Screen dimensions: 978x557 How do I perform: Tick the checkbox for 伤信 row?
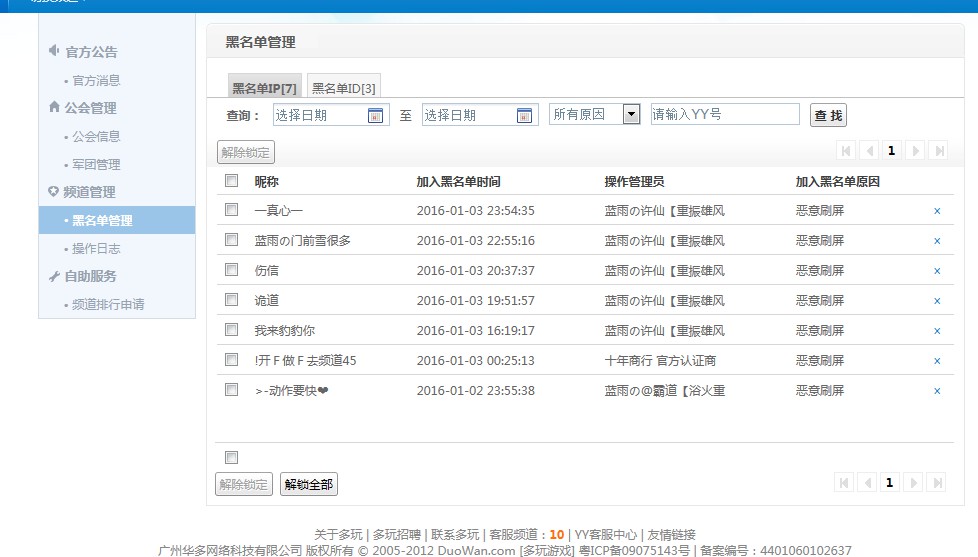pos(232,270)
